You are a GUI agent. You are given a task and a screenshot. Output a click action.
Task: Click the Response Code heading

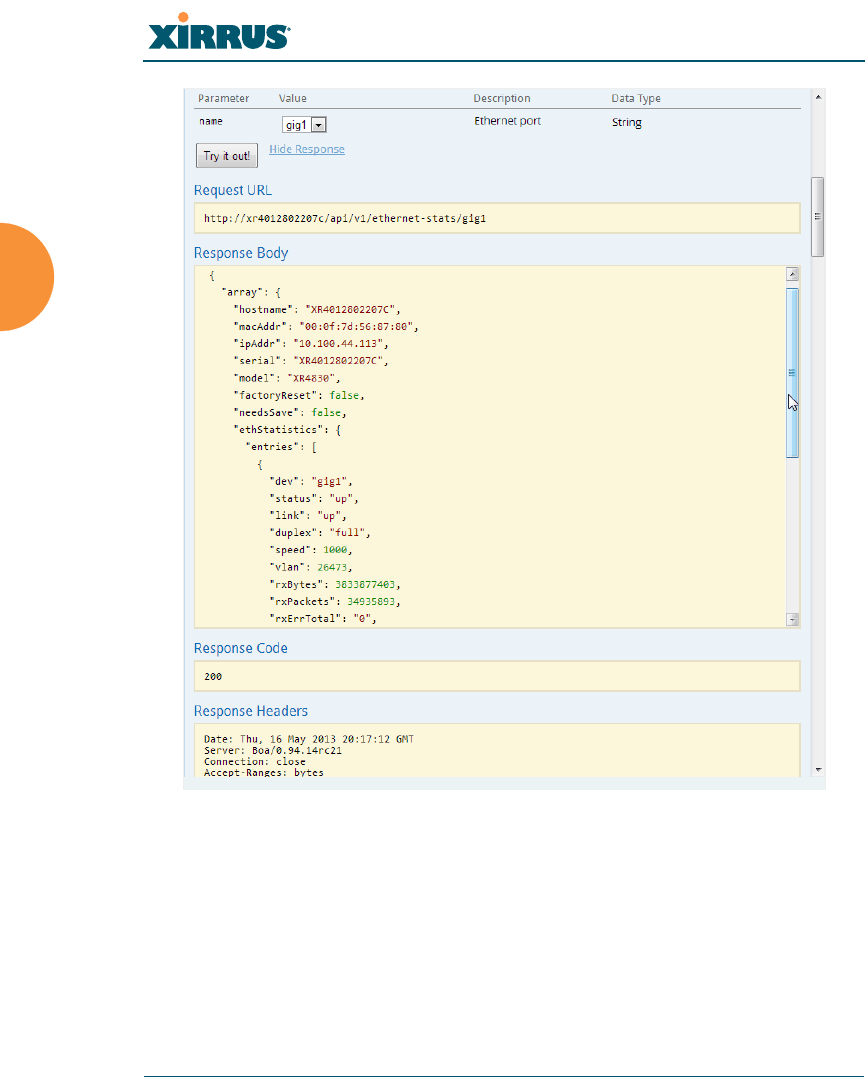[240, 648]
